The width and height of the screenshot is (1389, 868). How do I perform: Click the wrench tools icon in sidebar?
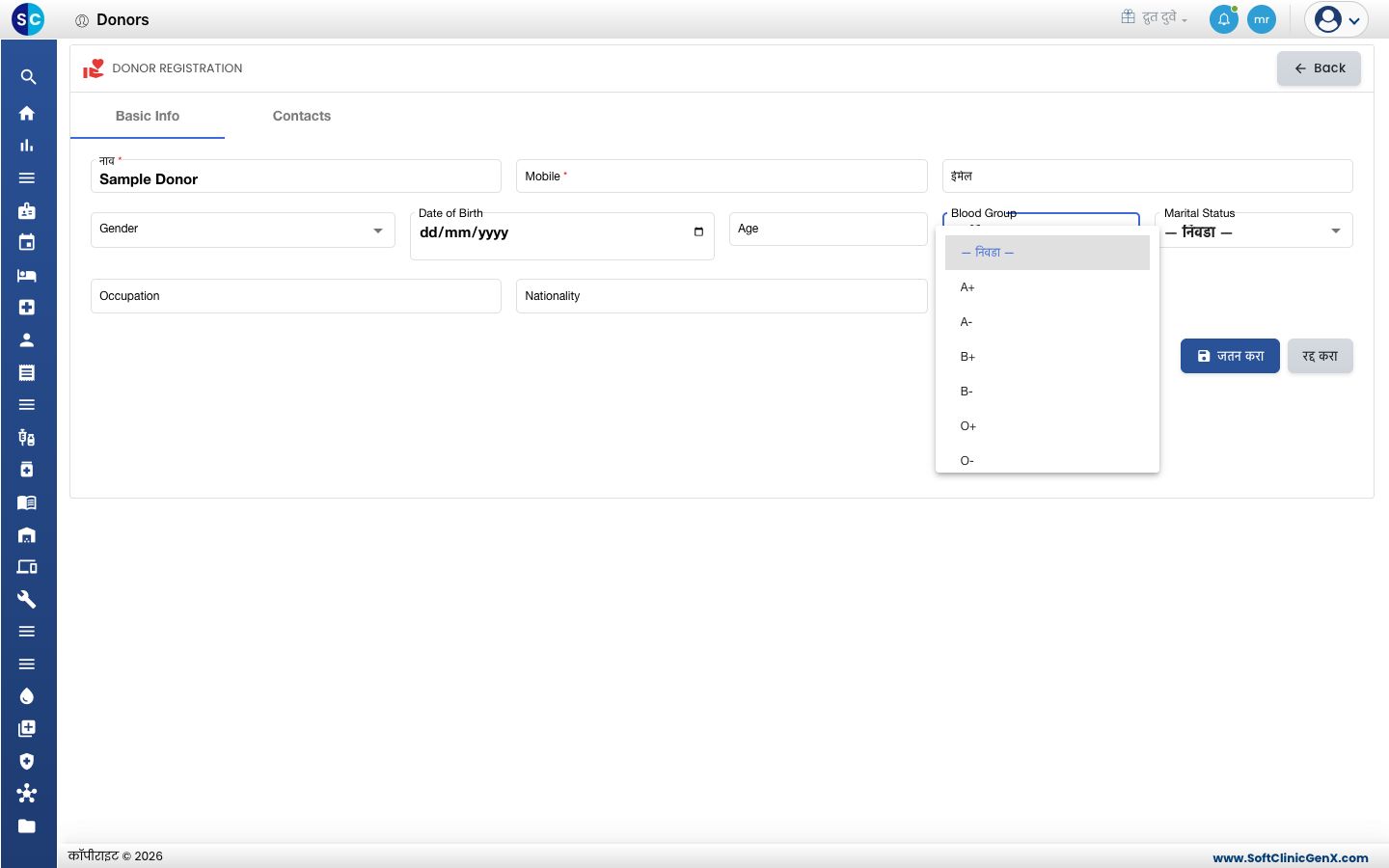[x=27, y=599]
